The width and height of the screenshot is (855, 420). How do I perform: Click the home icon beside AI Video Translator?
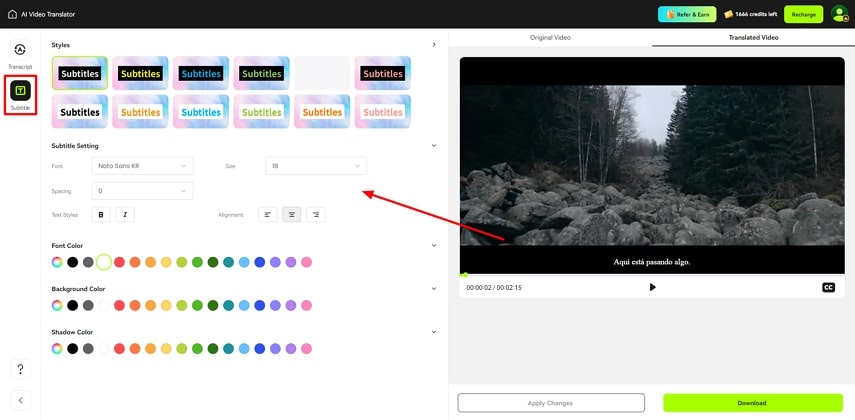pos(12,14)
